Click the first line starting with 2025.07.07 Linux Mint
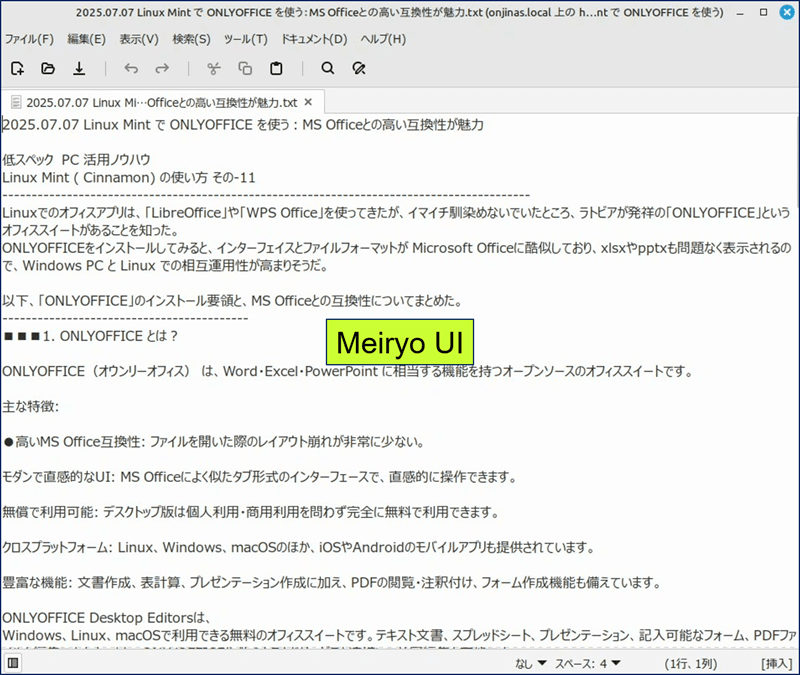The width and height of the screenshot is (800, 675). tap(243, 125)
